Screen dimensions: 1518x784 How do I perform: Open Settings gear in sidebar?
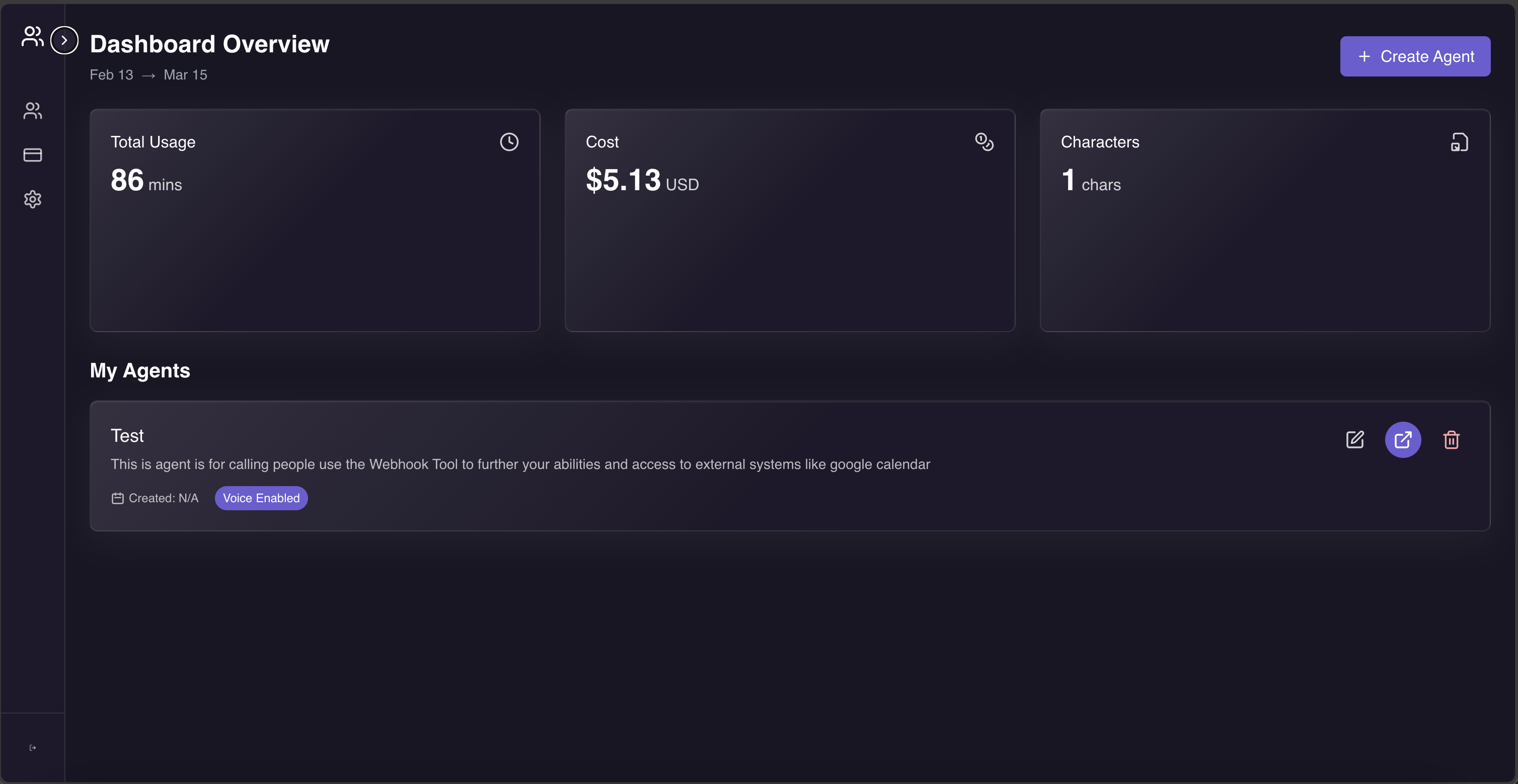[x=32, y=199]
